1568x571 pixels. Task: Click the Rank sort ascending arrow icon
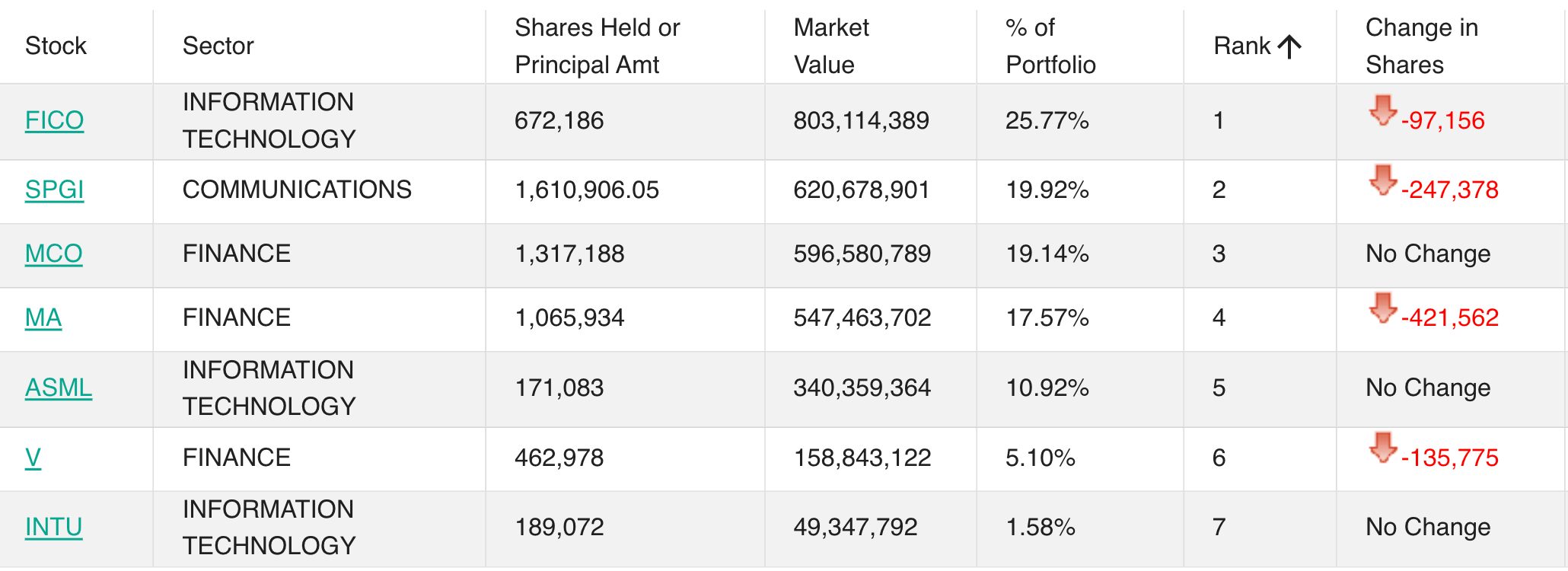(x=1289, y=46)
